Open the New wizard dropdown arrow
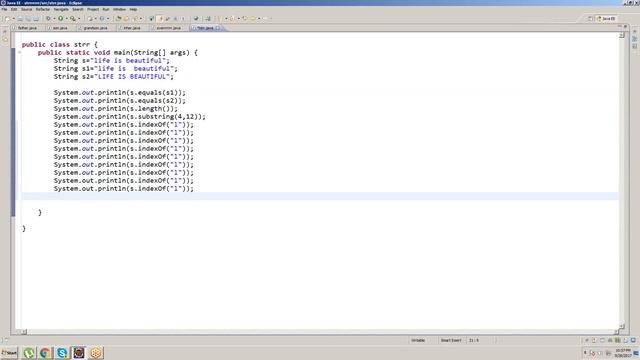This screenshot has height=360, width=640. coord(13,18)
